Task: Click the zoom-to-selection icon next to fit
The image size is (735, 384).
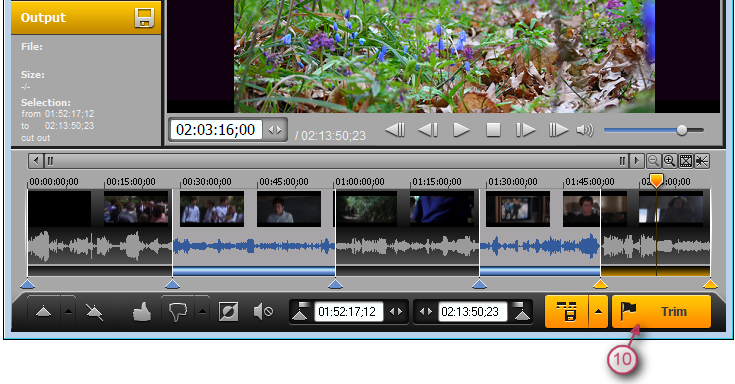Action: coord(702,161)
